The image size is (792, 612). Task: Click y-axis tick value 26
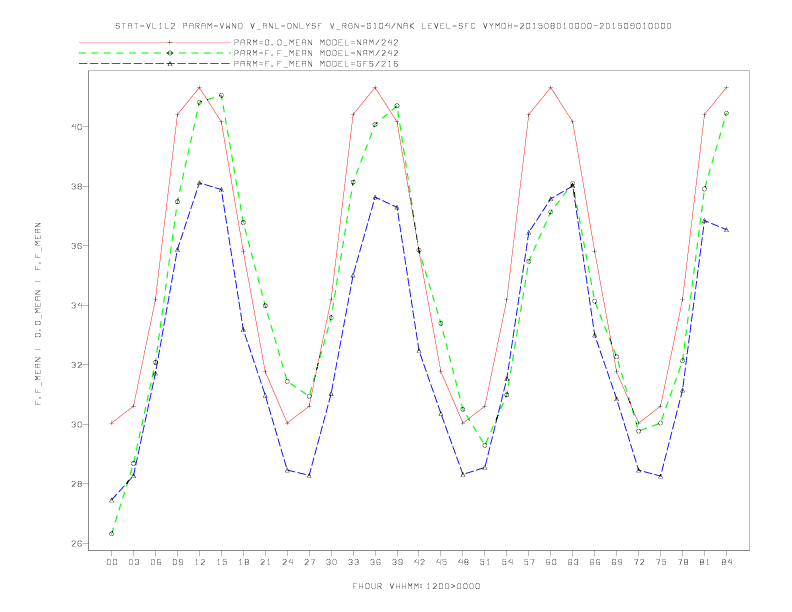[76, 544]
